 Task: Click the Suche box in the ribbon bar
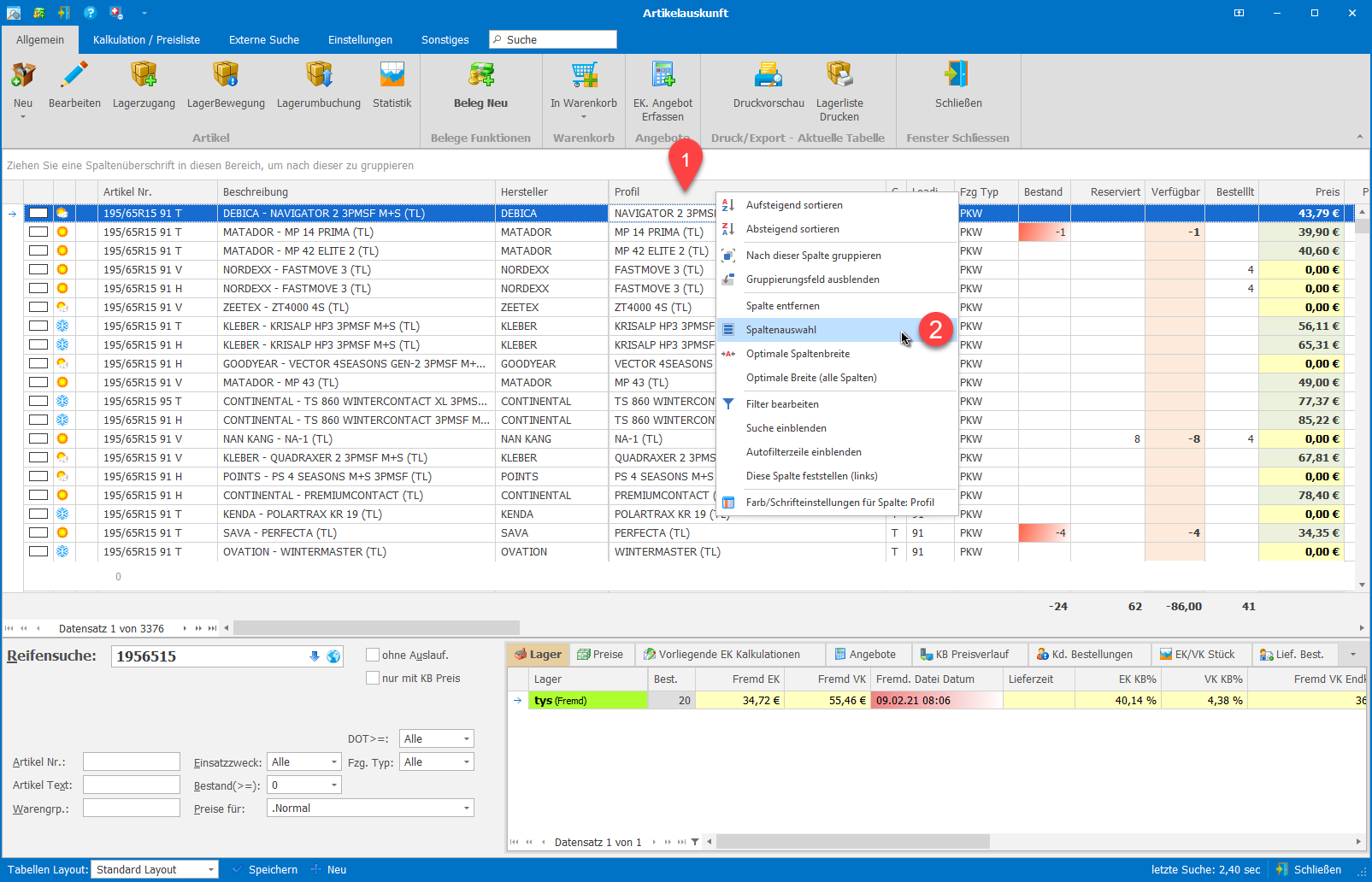click(552, 39)
